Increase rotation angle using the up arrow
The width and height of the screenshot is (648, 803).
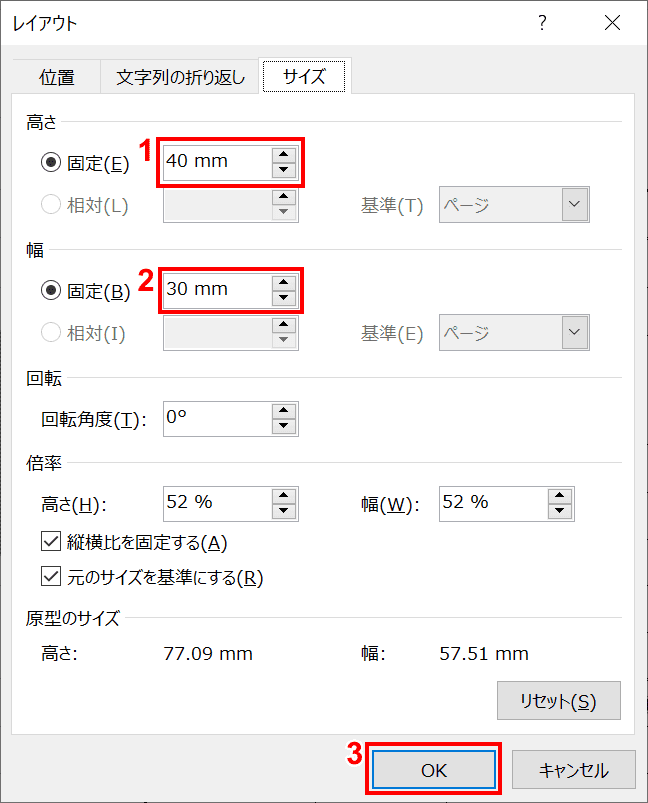click(x=284, y=411)
